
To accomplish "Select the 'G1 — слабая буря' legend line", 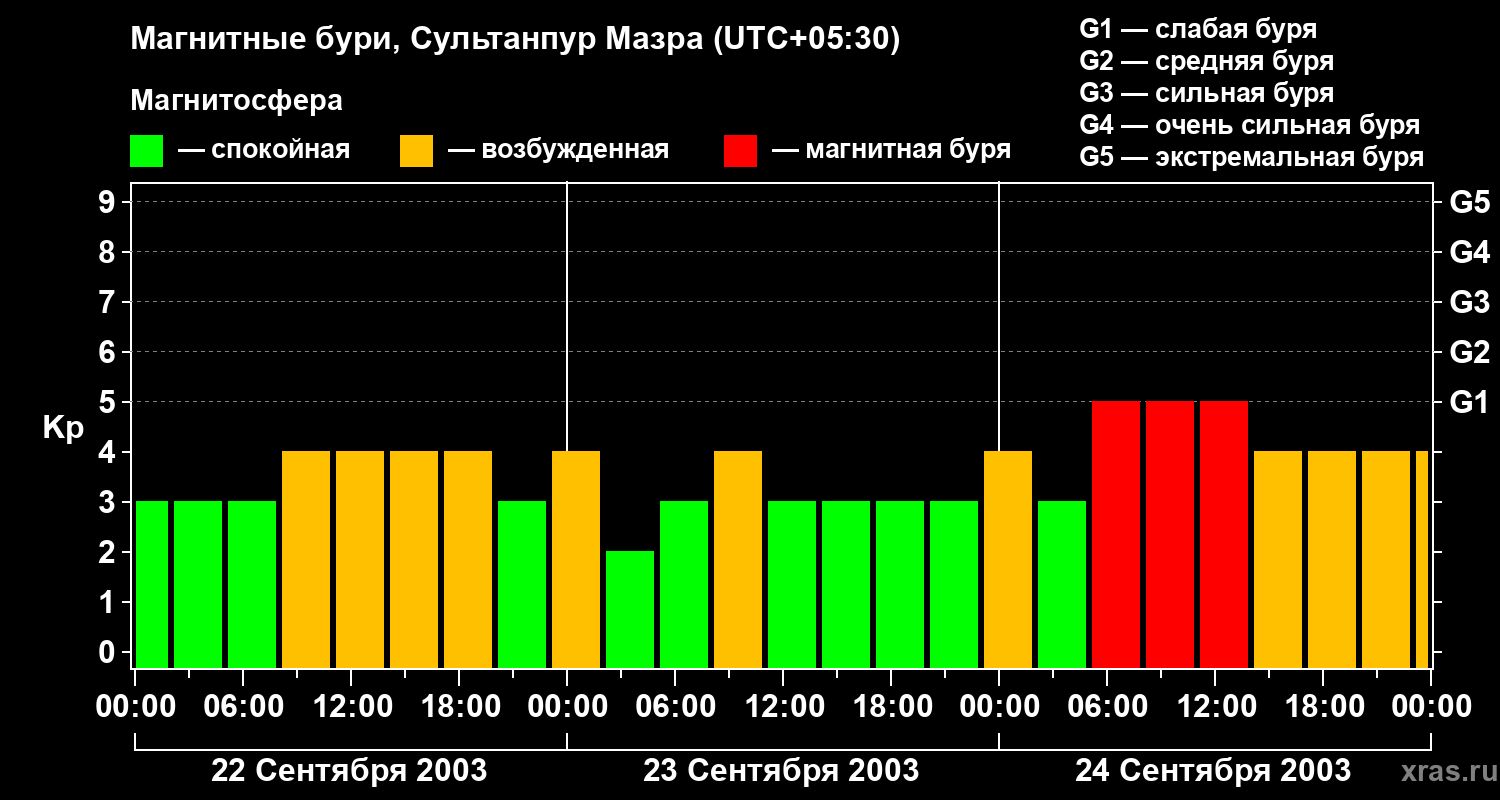I will click(x=1198, y=29).
